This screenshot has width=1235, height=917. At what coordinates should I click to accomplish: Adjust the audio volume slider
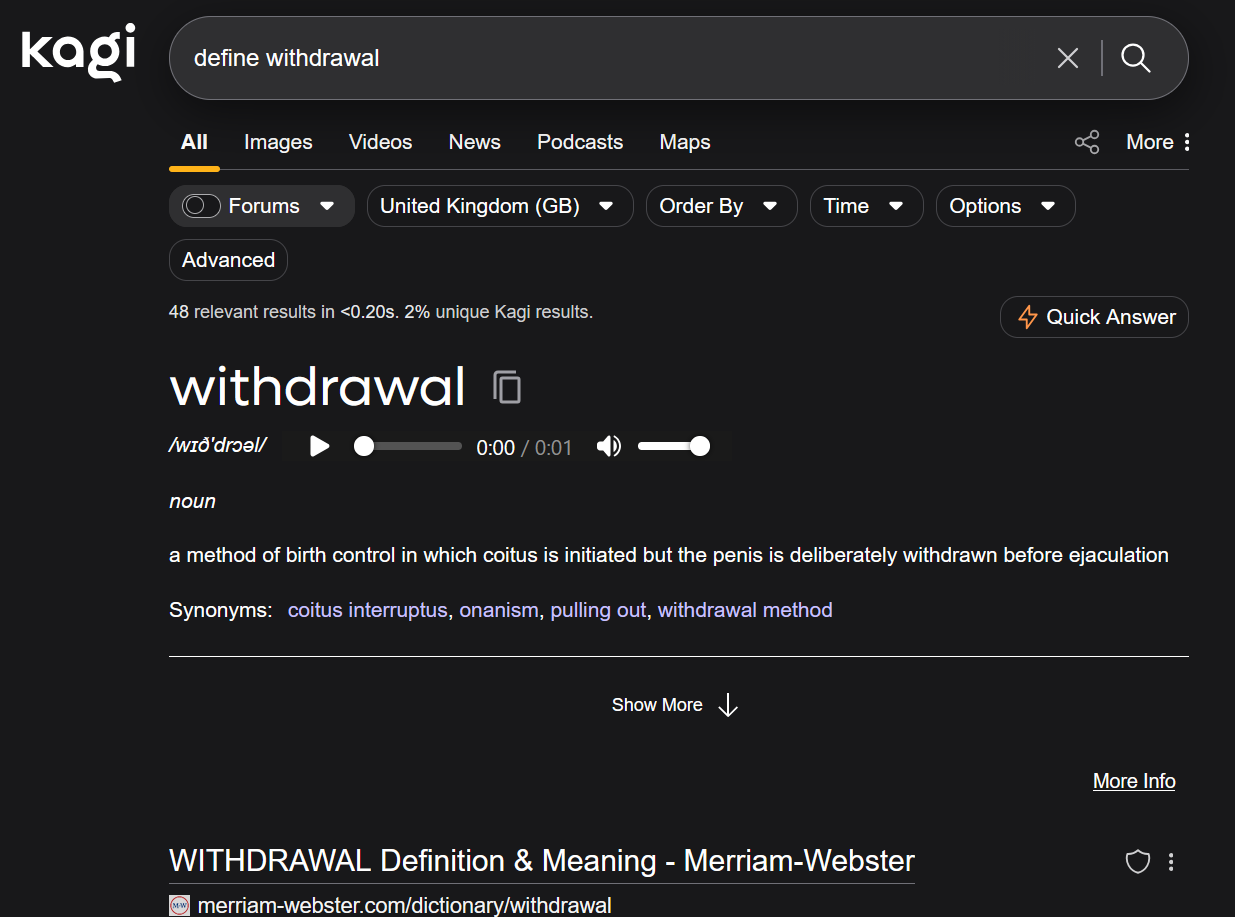[673, 446]
